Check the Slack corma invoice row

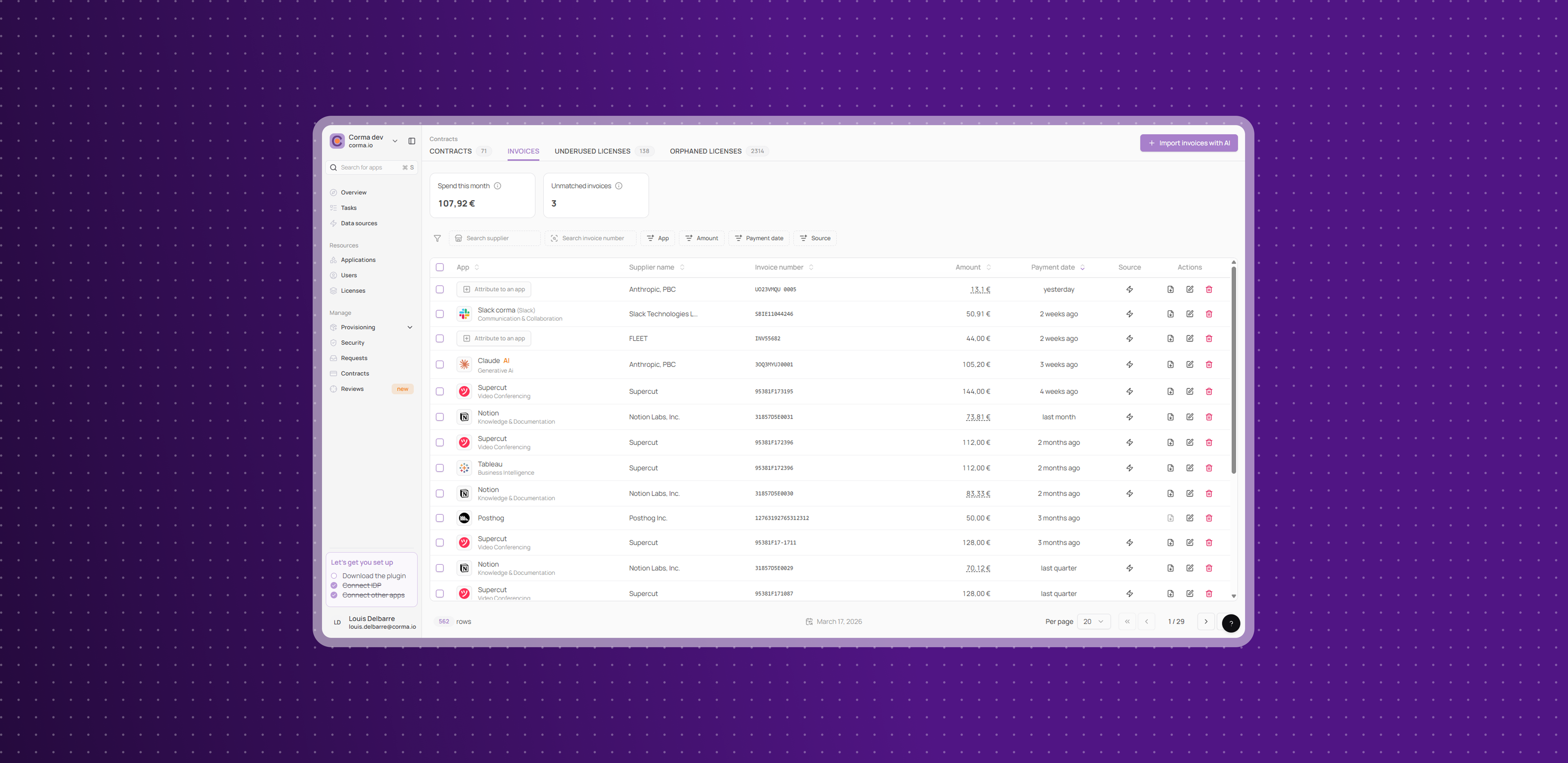click(440, 314)
